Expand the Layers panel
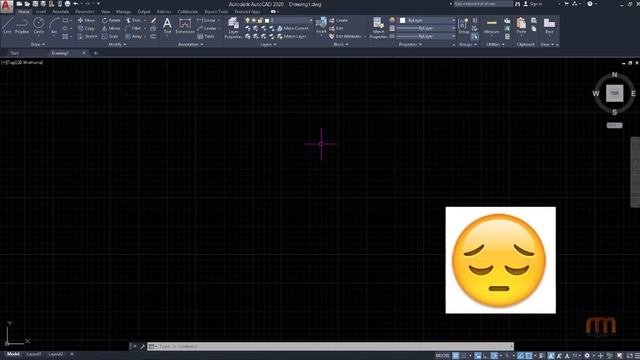The image size is (640, 360). click(x=268, y=44)
